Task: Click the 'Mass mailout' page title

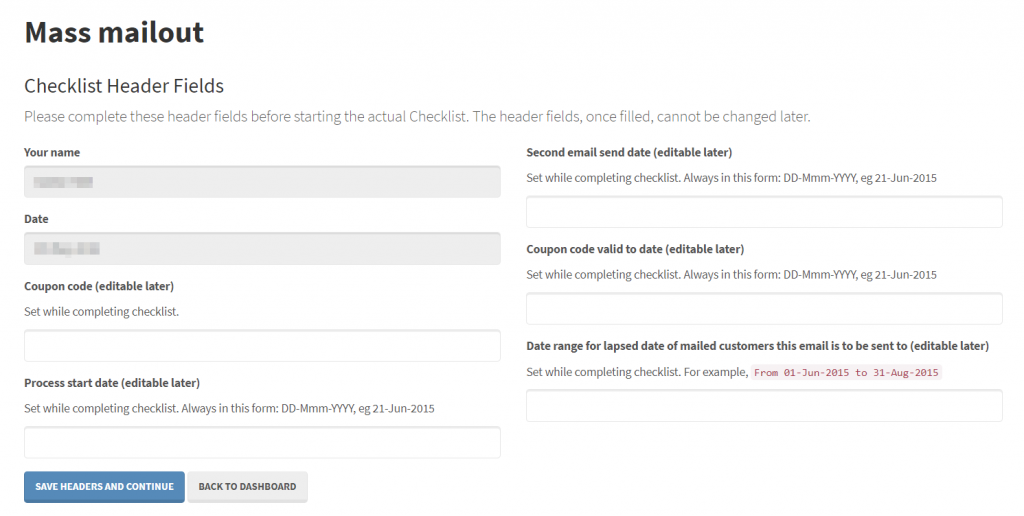Action: (x=114, y=32)
